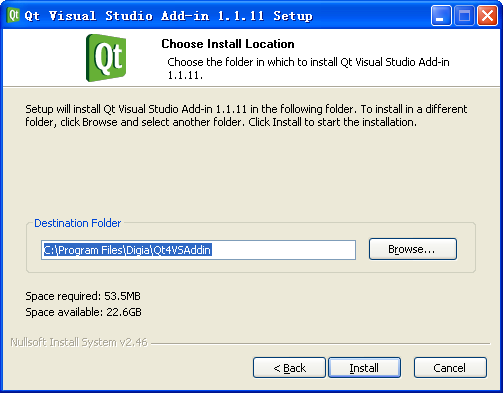Click the setup instructions paragraph text
503x393 pixels.
[x=246, y=116]
